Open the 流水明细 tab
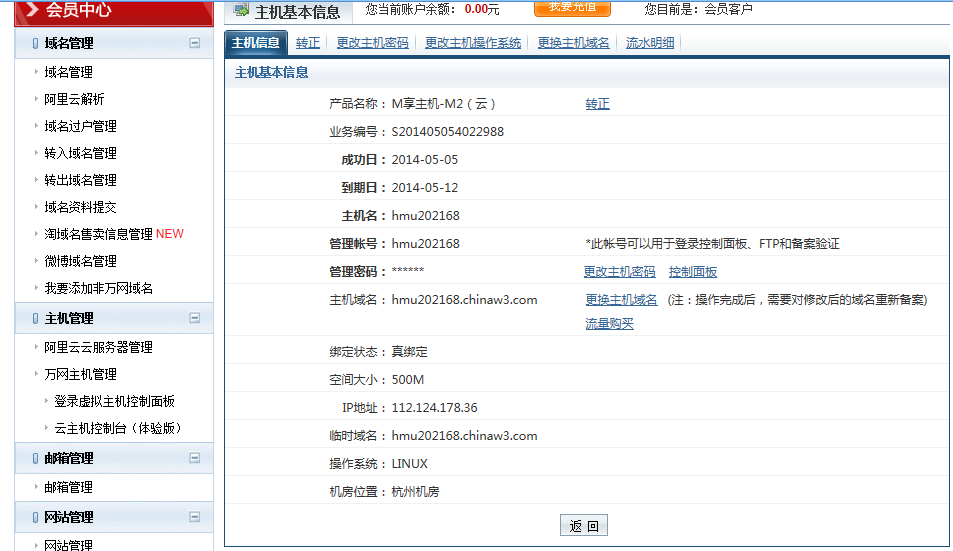The image size is (953, 551). point(650,43)
